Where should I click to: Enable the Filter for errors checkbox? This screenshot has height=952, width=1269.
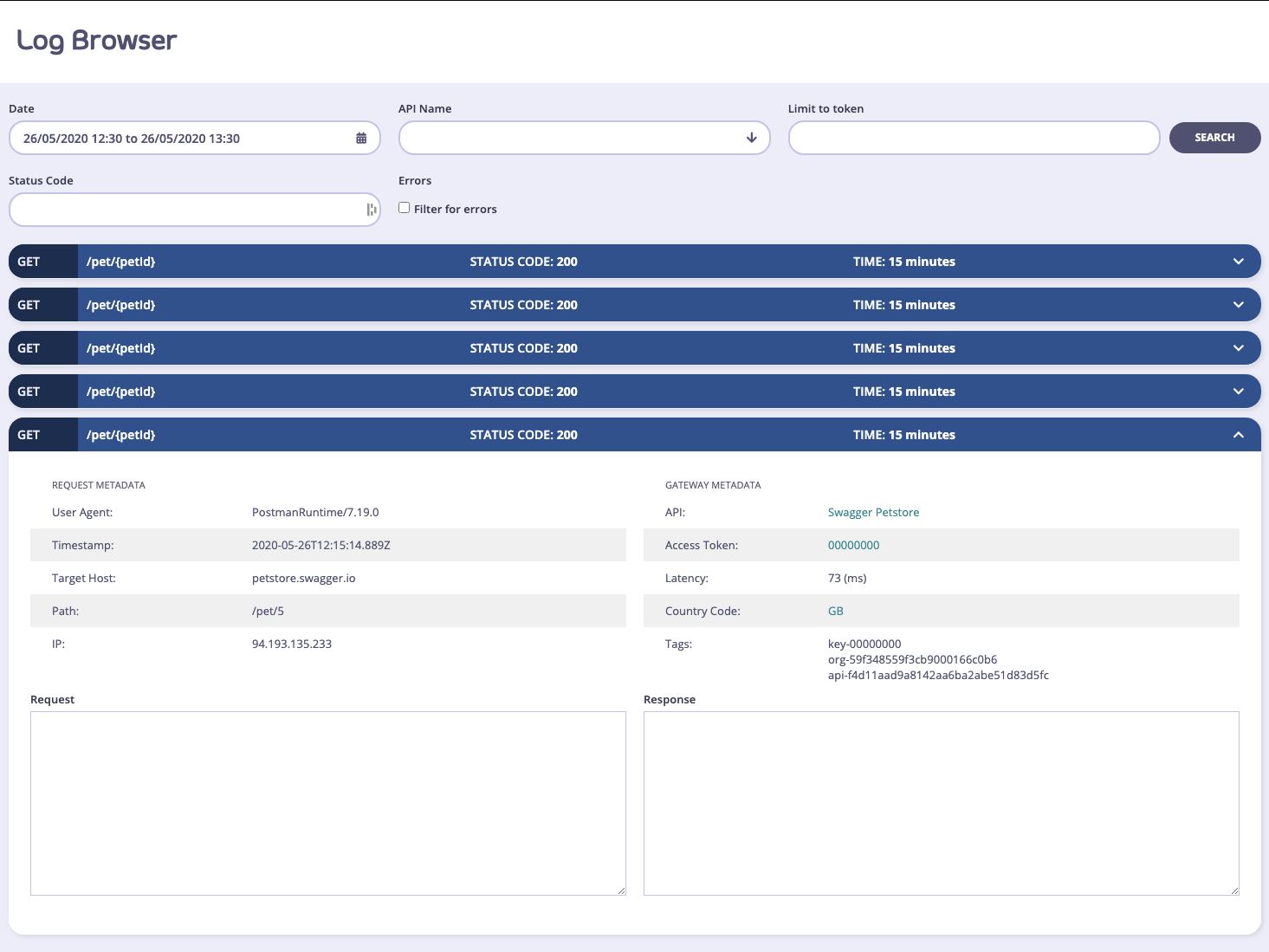[x=404, y=207]
